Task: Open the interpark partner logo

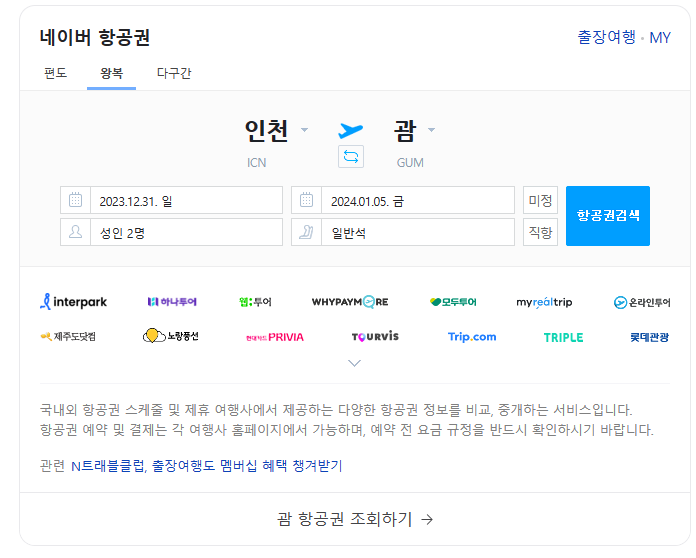Action: 73,302
